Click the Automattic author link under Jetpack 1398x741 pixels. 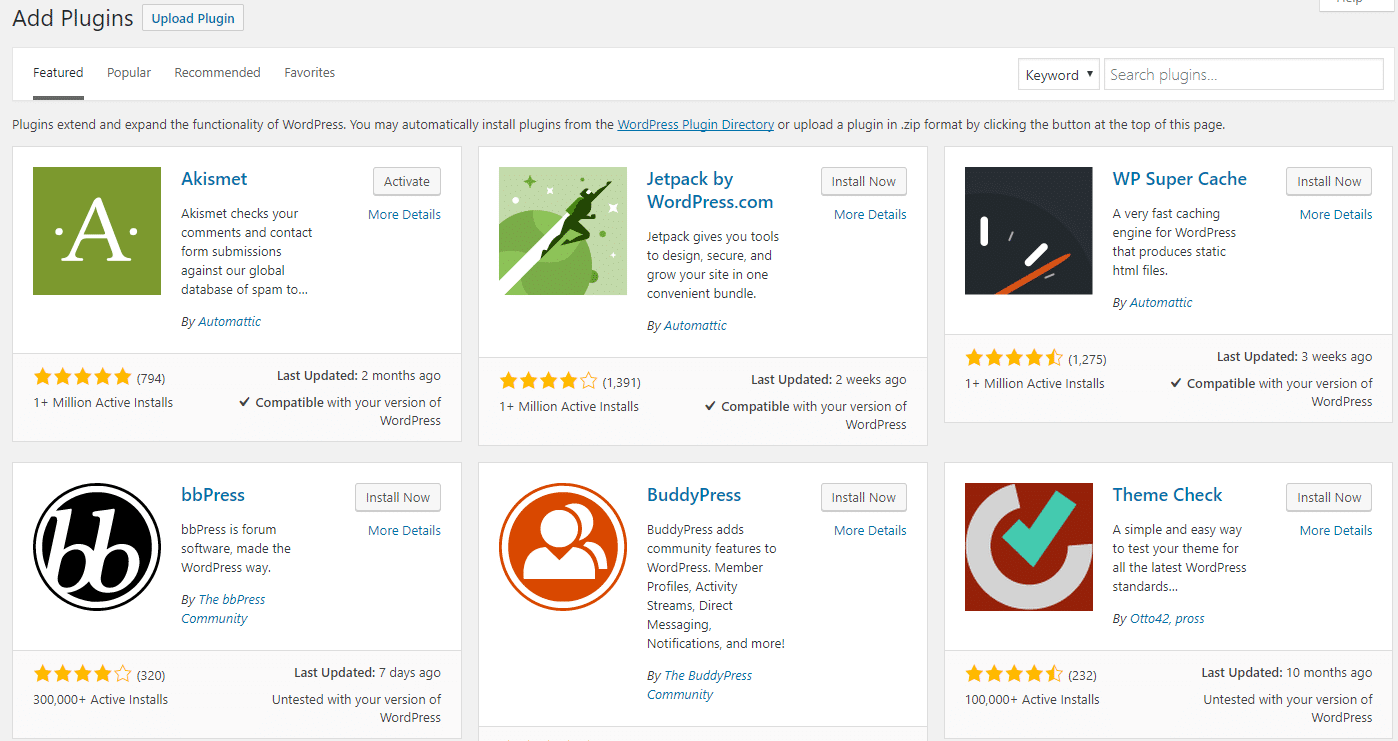coord(695,324)
